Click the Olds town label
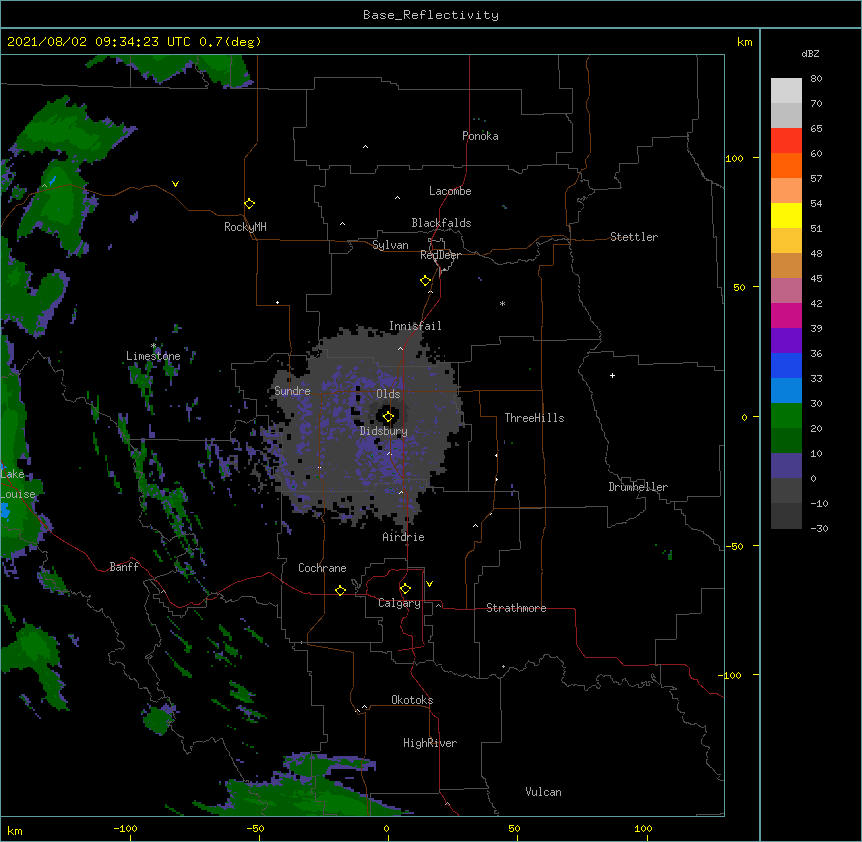The height and width of the screenshot is (842, 862). [388, 394]
